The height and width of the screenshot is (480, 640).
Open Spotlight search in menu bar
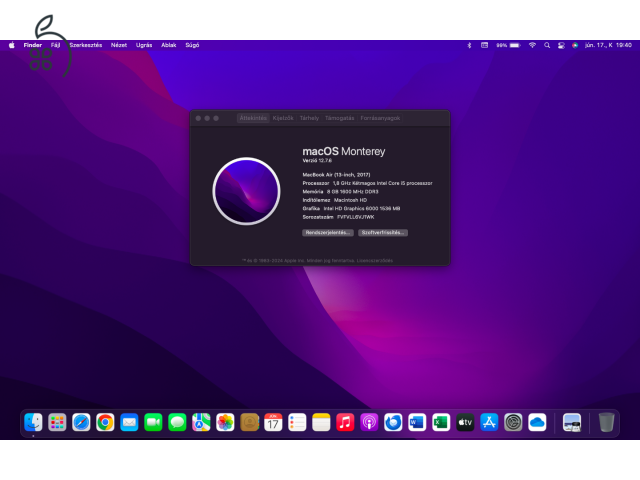(x=547, y=45)
